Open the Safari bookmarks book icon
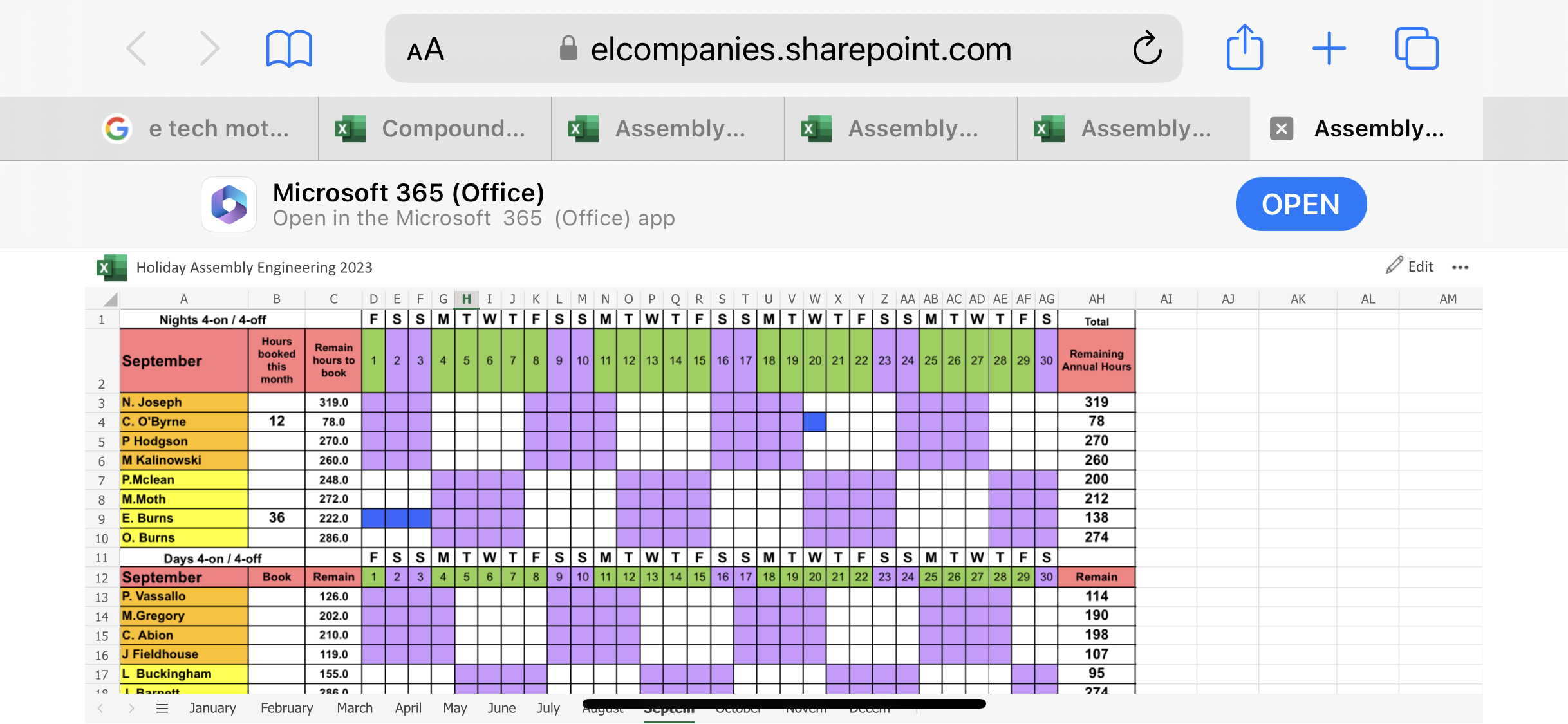 point(289,49)
